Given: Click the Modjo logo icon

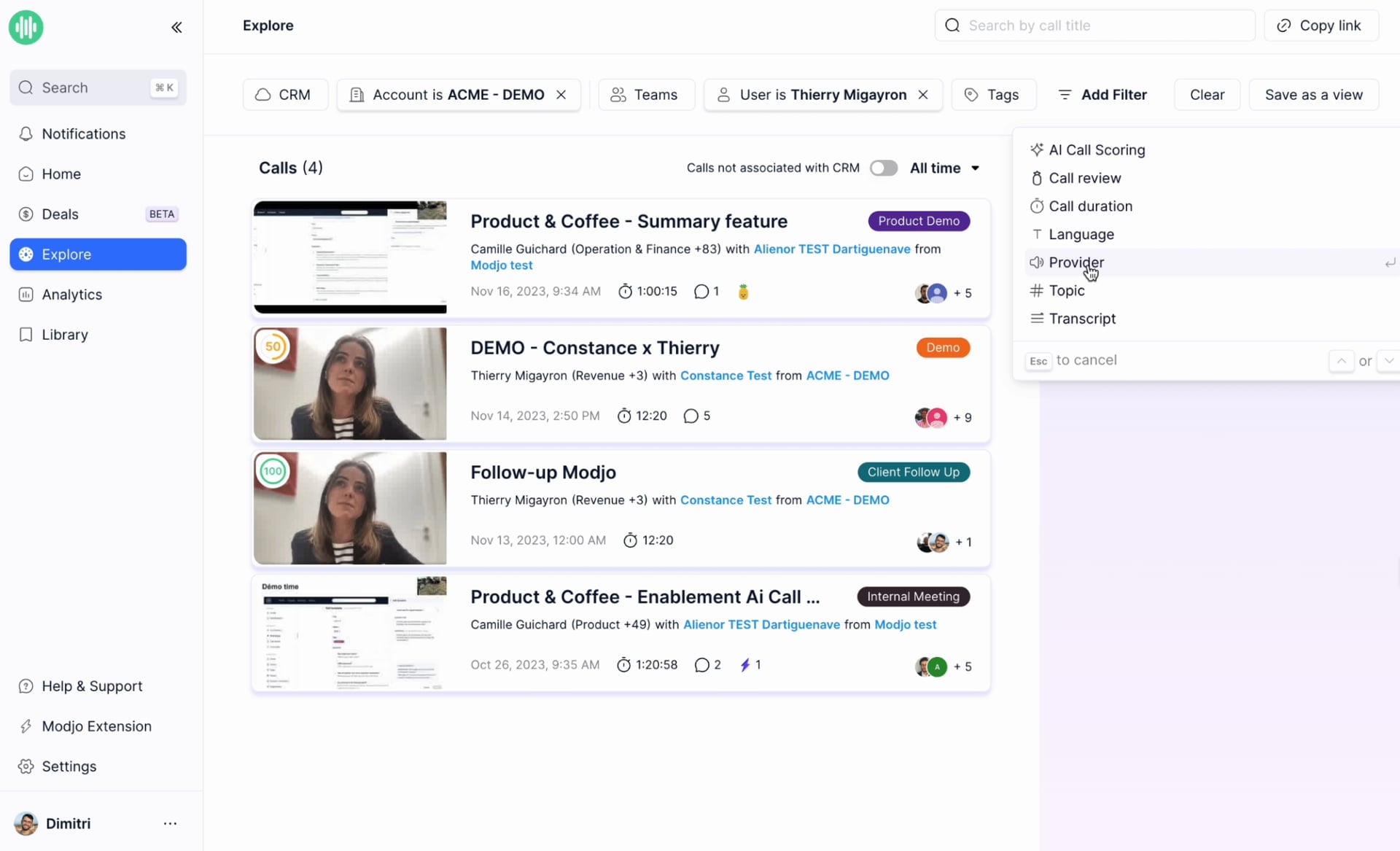Looking at the screenshot, I should point(26,27).
